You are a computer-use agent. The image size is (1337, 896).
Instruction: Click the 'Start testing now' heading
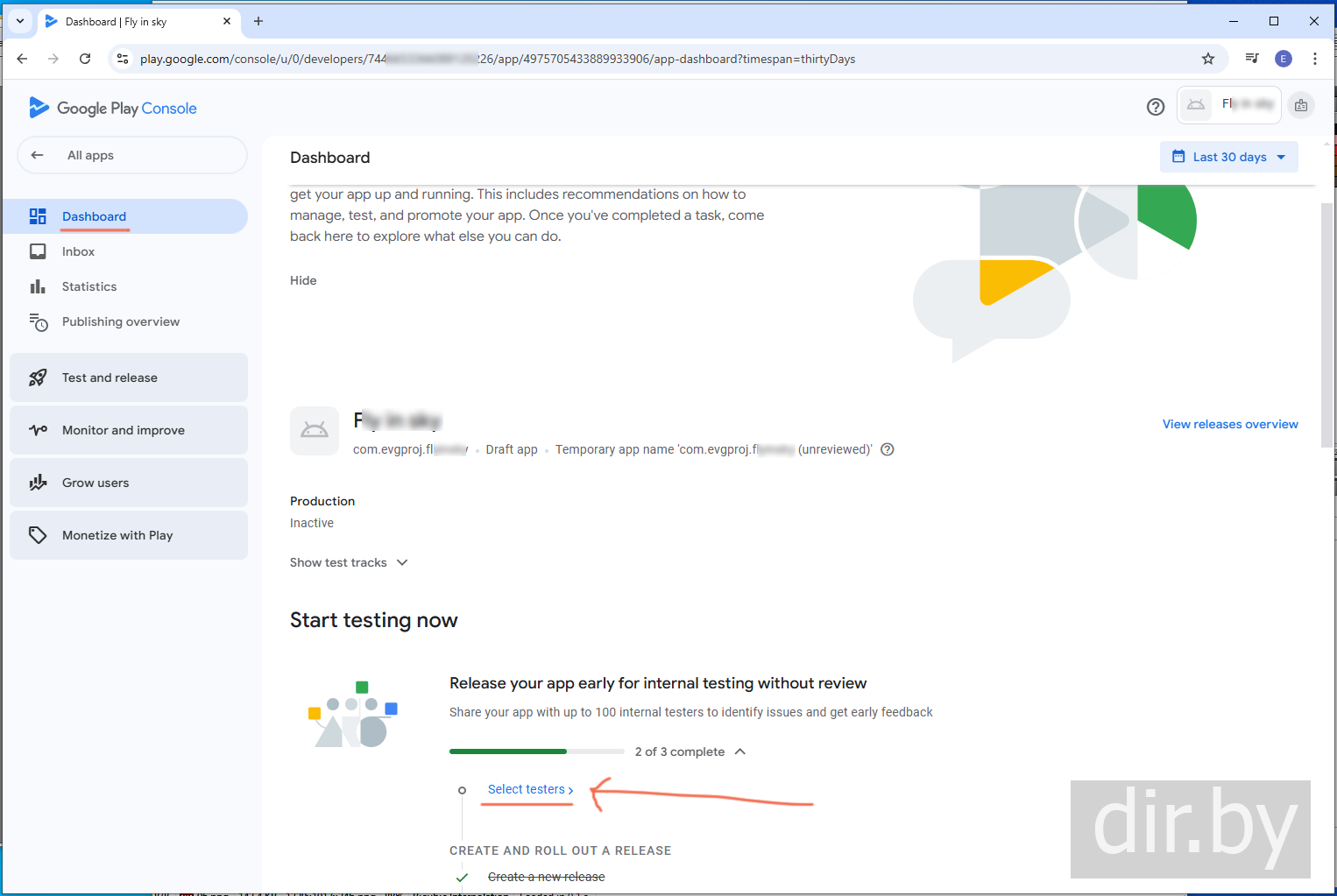click(374, 620)
